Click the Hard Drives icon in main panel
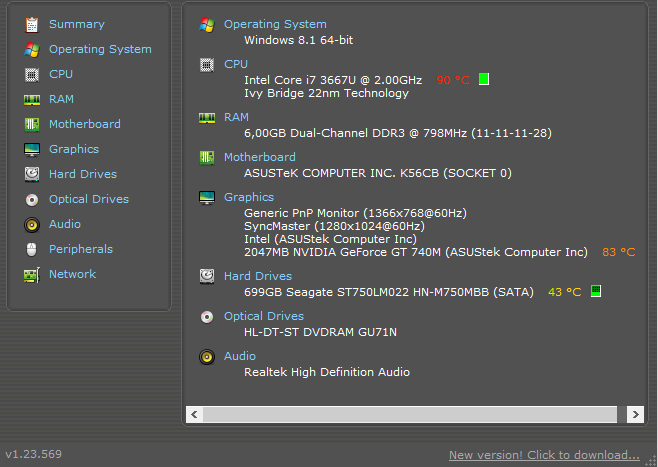Viewport: 658px width, 467px height. click(x=207, y=277)
